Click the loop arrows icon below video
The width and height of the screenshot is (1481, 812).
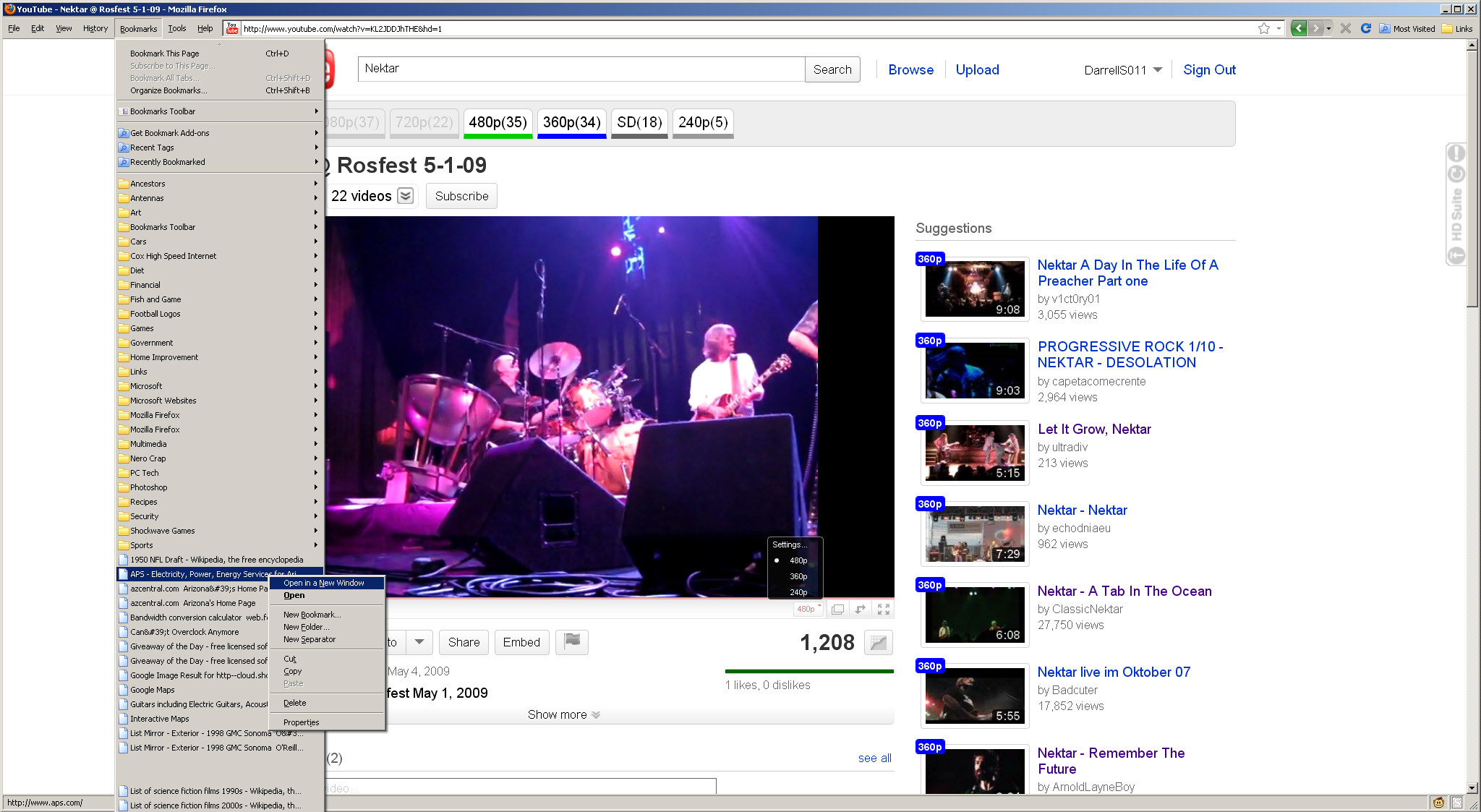tap(860, 610)
